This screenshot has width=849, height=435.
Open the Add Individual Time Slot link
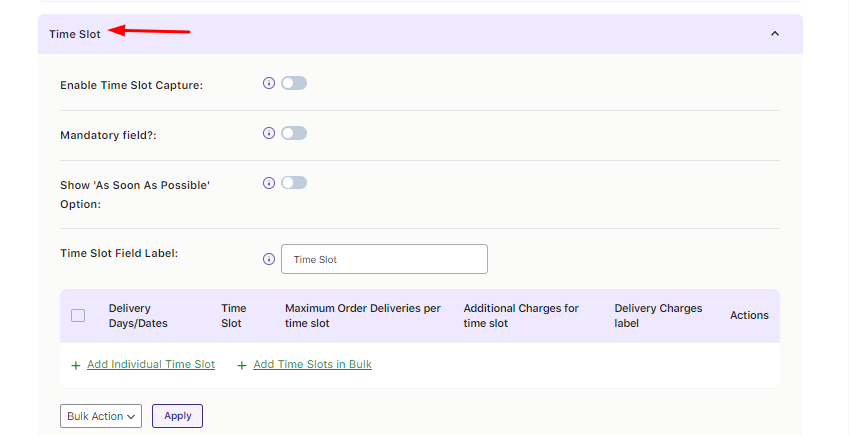(x=151, y=365)
